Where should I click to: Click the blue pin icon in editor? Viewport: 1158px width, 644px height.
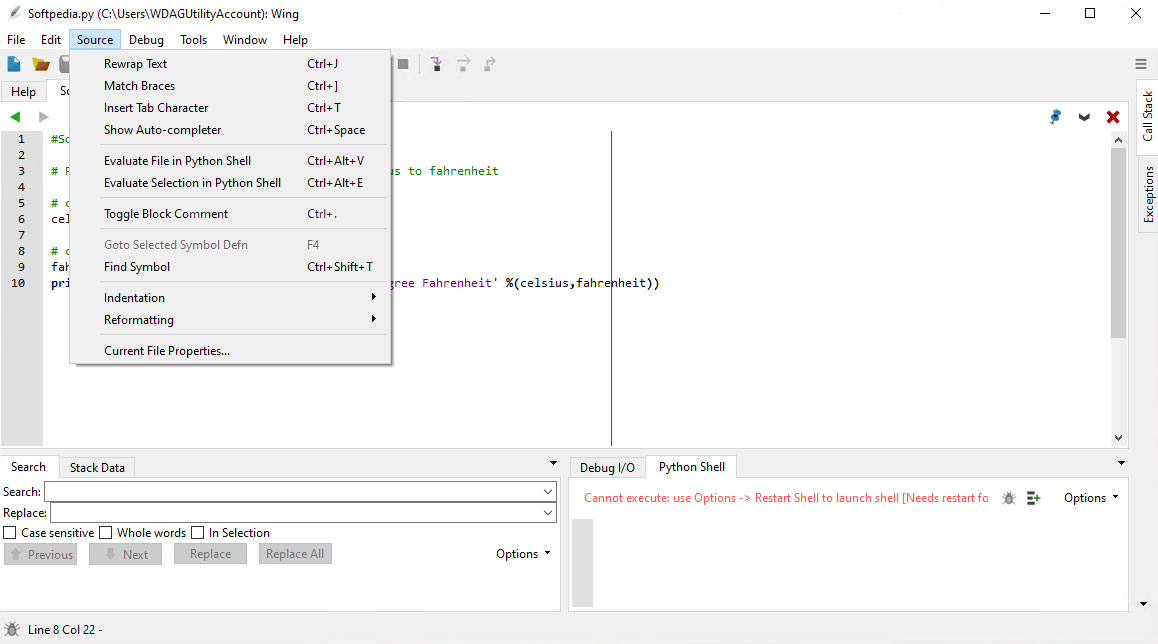pos(1055,117)
